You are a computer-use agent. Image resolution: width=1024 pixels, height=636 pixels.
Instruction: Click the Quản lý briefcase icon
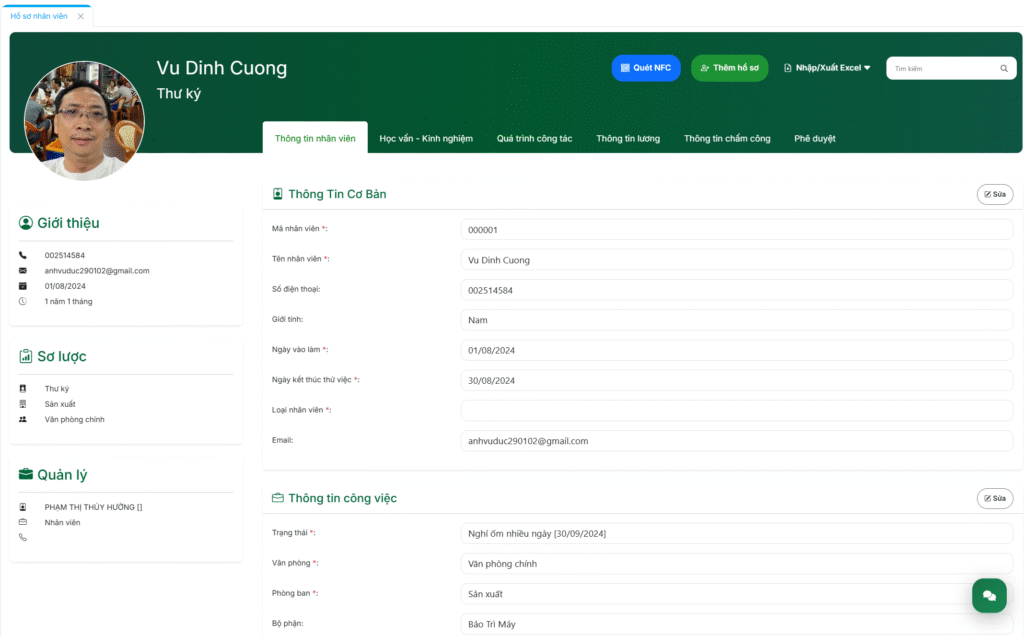[x=25, y=474]
